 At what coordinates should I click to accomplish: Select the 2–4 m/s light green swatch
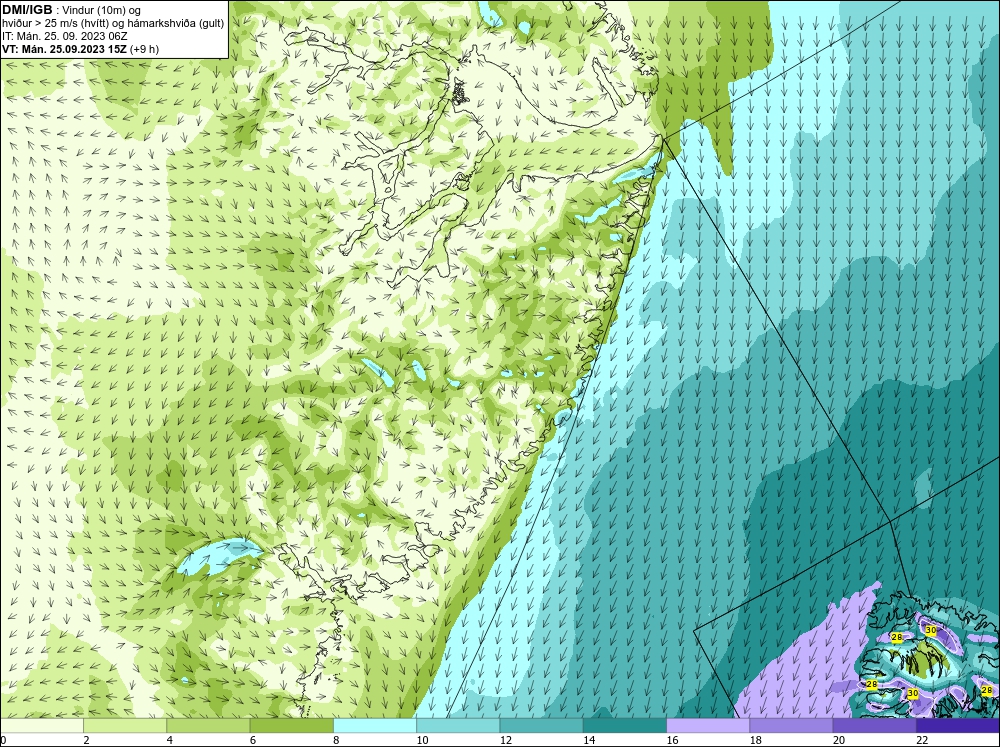[x=125, y=726]
